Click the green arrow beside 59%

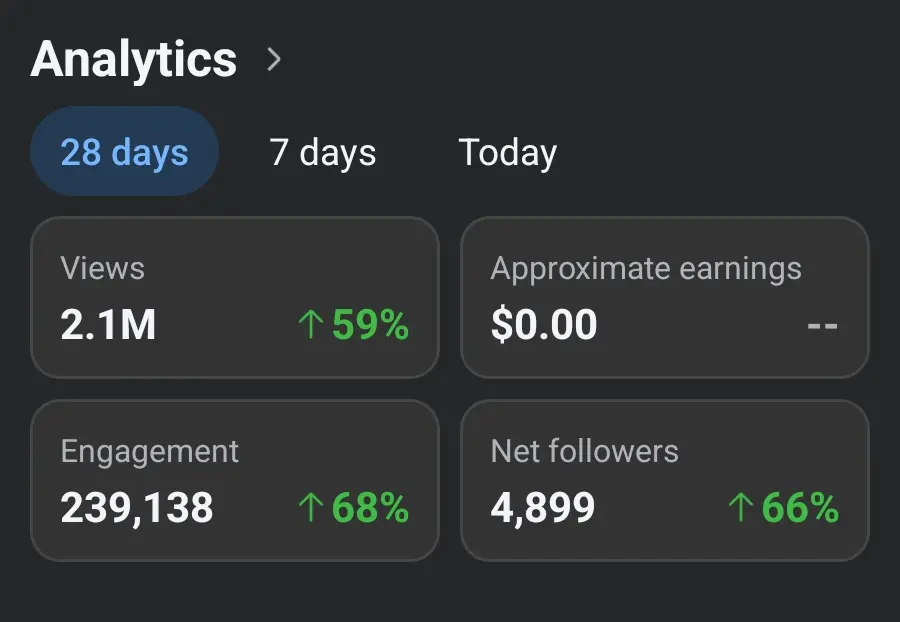click(x=311, y=324)
